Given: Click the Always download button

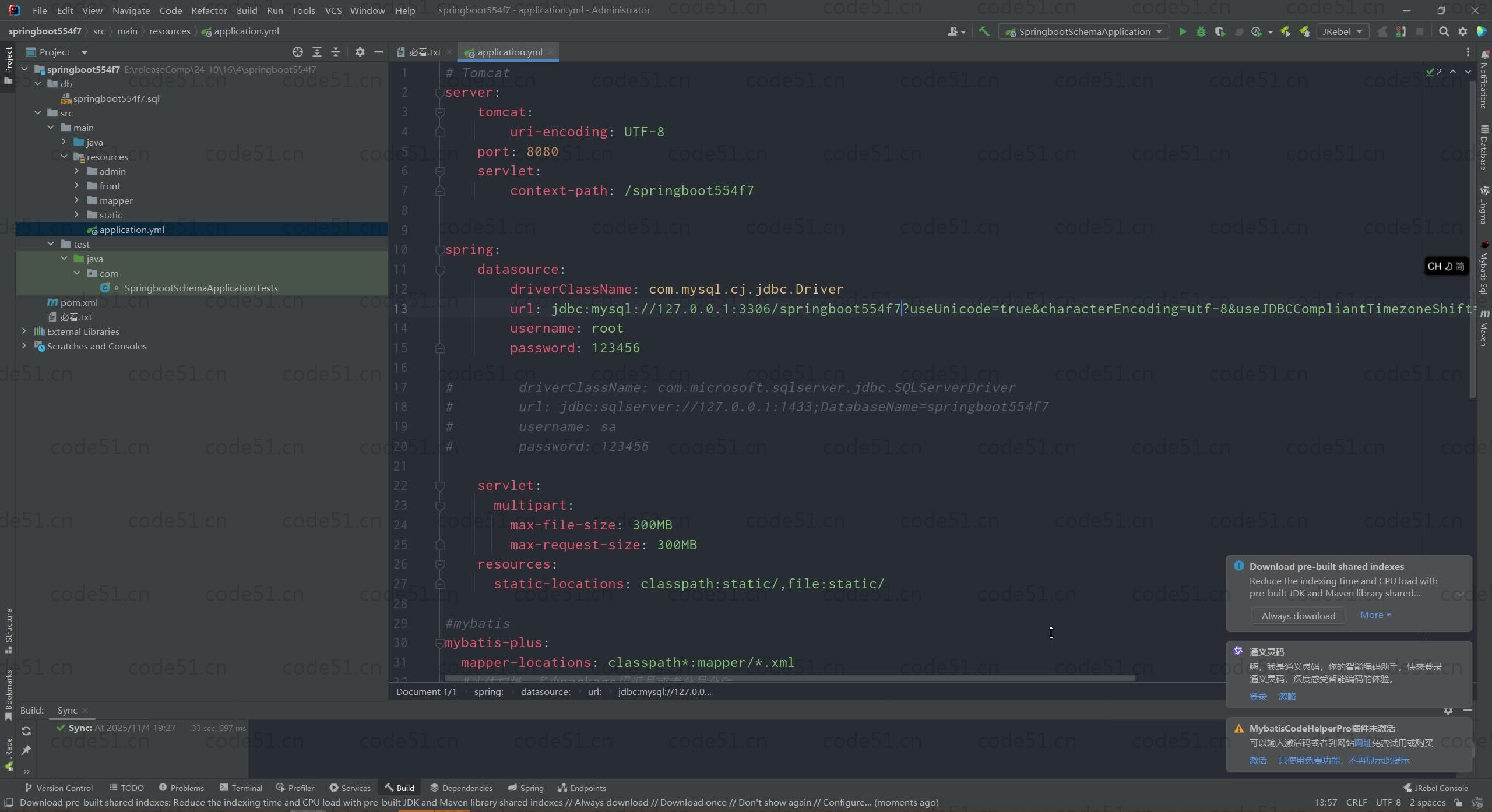Looking at the screenshot, I should click(x=1298, y=616).
